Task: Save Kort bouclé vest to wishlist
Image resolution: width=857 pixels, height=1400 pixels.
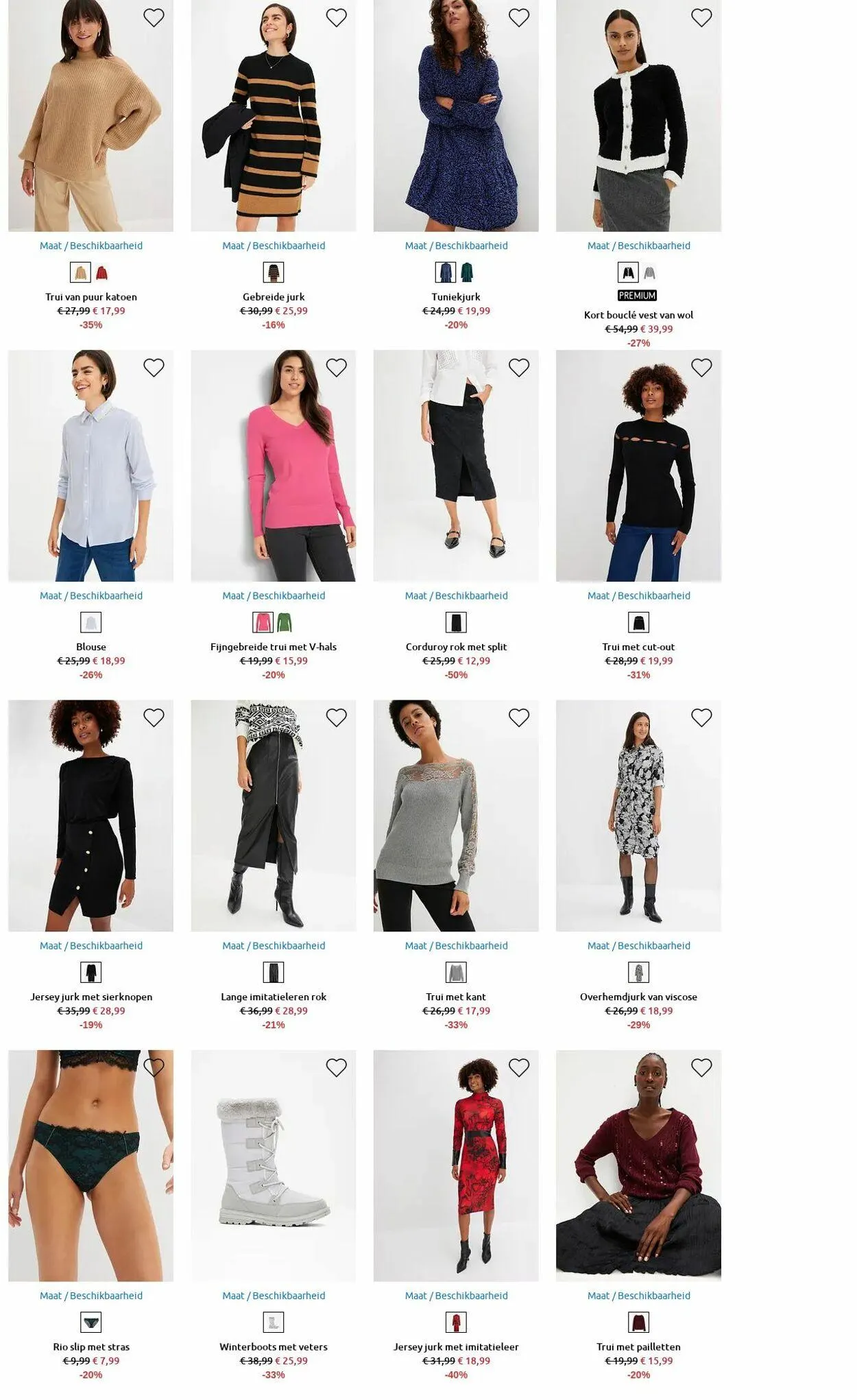Action: pyautogui.click(x=701, y=18)
